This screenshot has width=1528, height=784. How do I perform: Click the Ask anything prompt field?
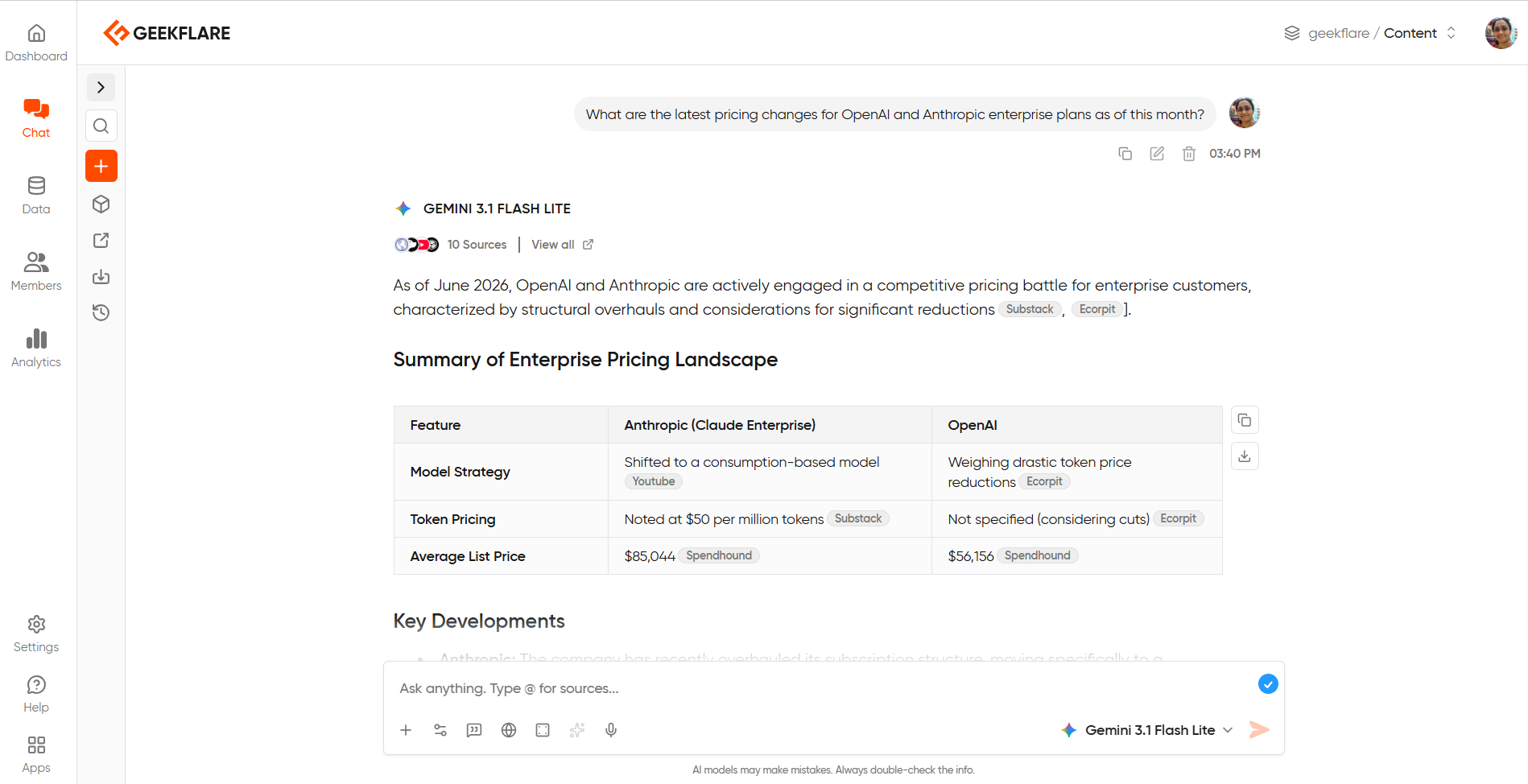[821, 688]
